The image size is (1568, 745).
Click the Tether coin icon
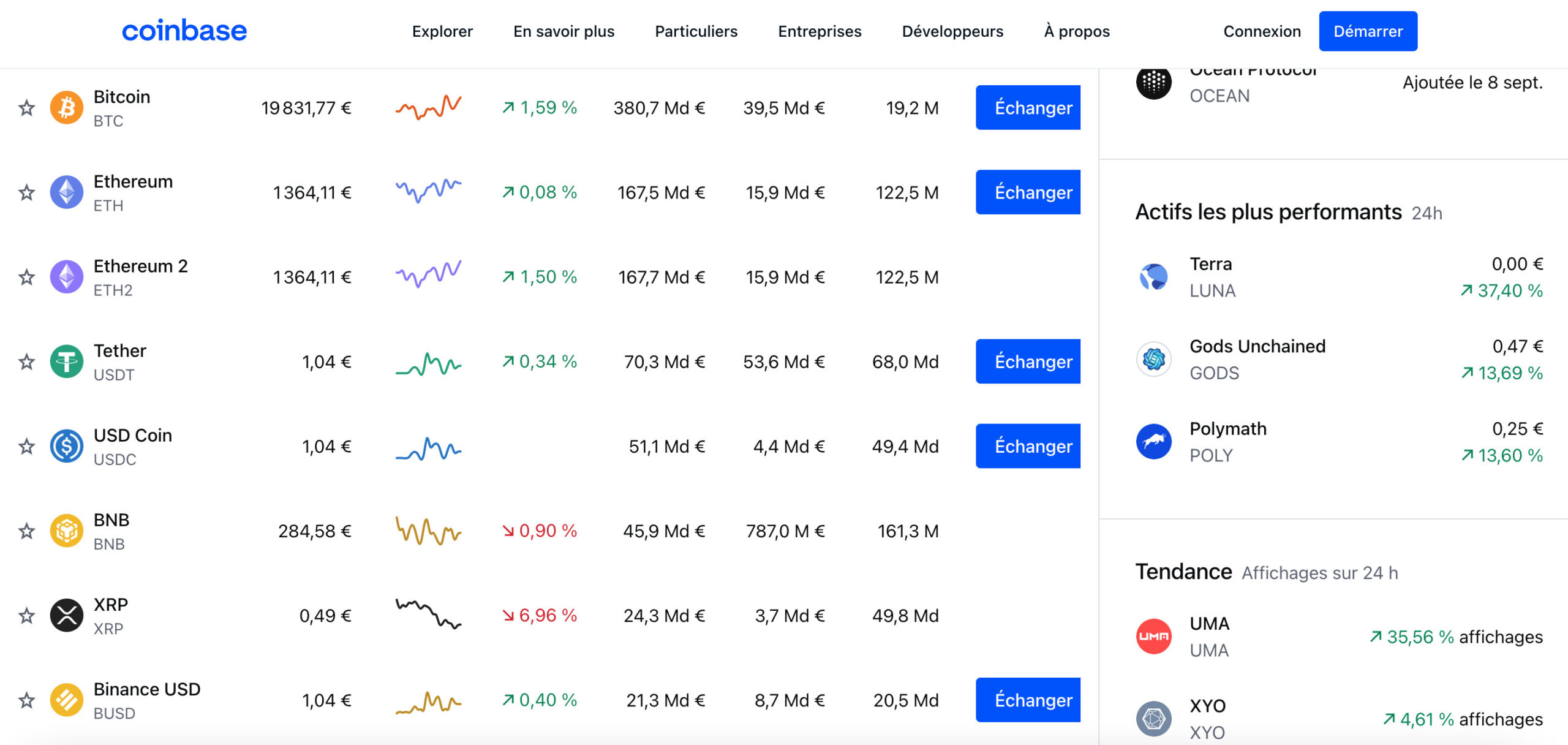pyautogui.click(x=67, y=361)
